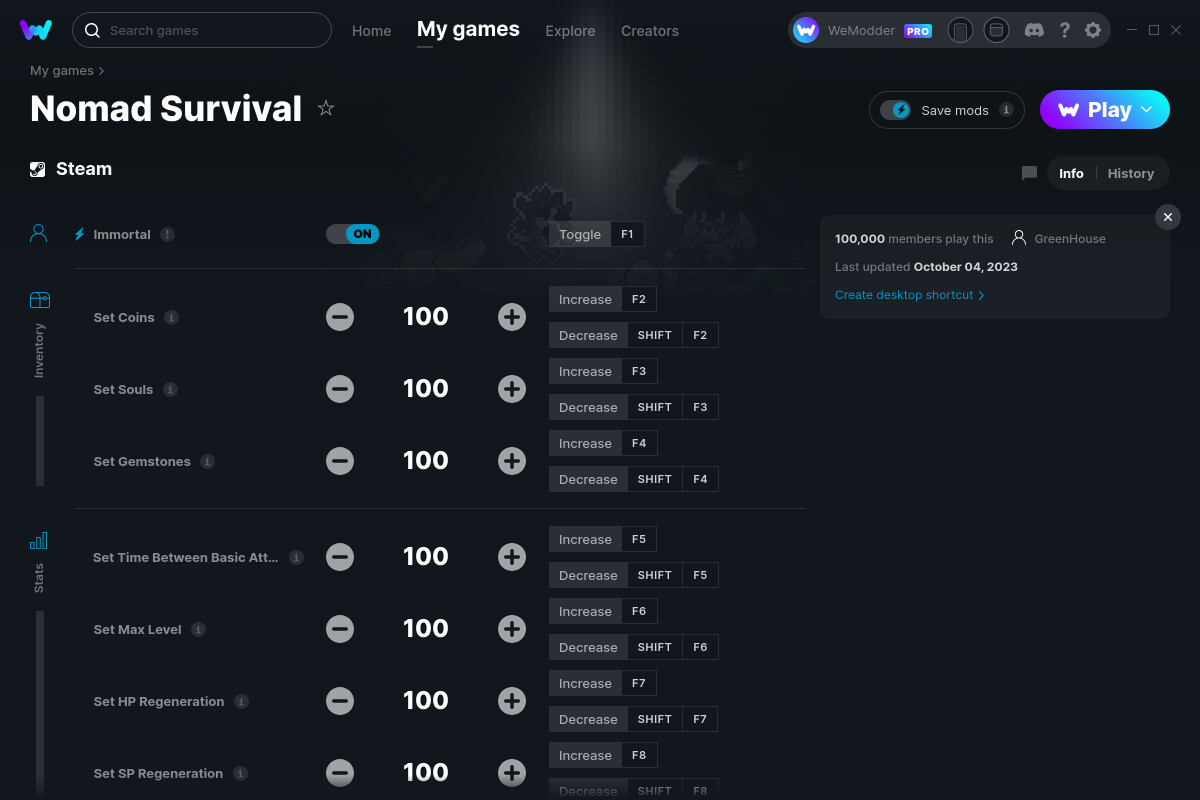Click Set HP Regeneration Decrease SHIFT F7 hotkey
This screenshot has height=800, width=1200.
click(634, 719)
